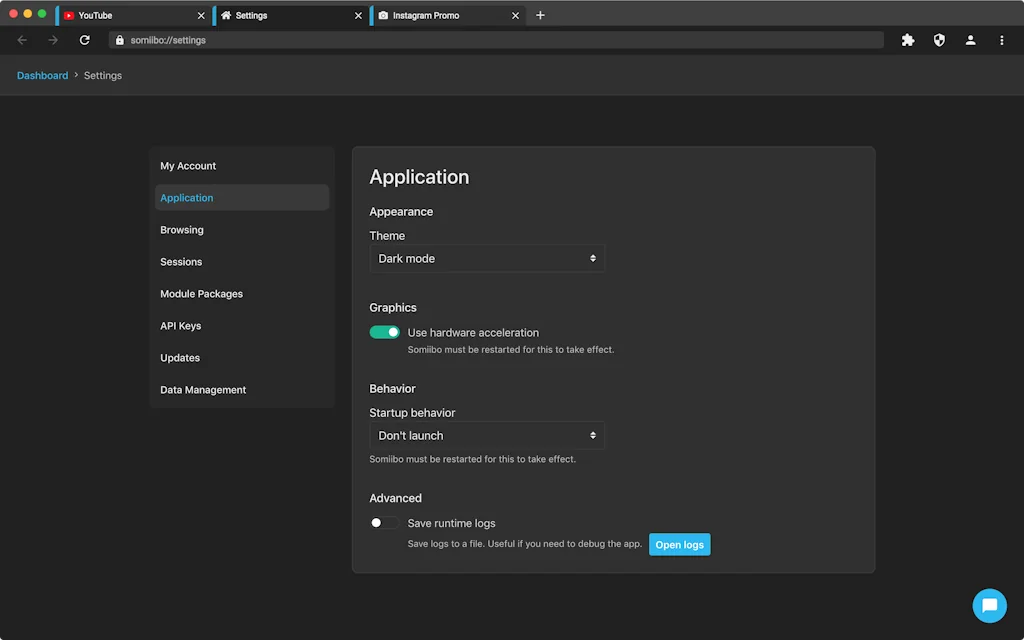Viewport: 1024px width, 640px height.
Task: Click the back navigation arrow
Action: 21,40
